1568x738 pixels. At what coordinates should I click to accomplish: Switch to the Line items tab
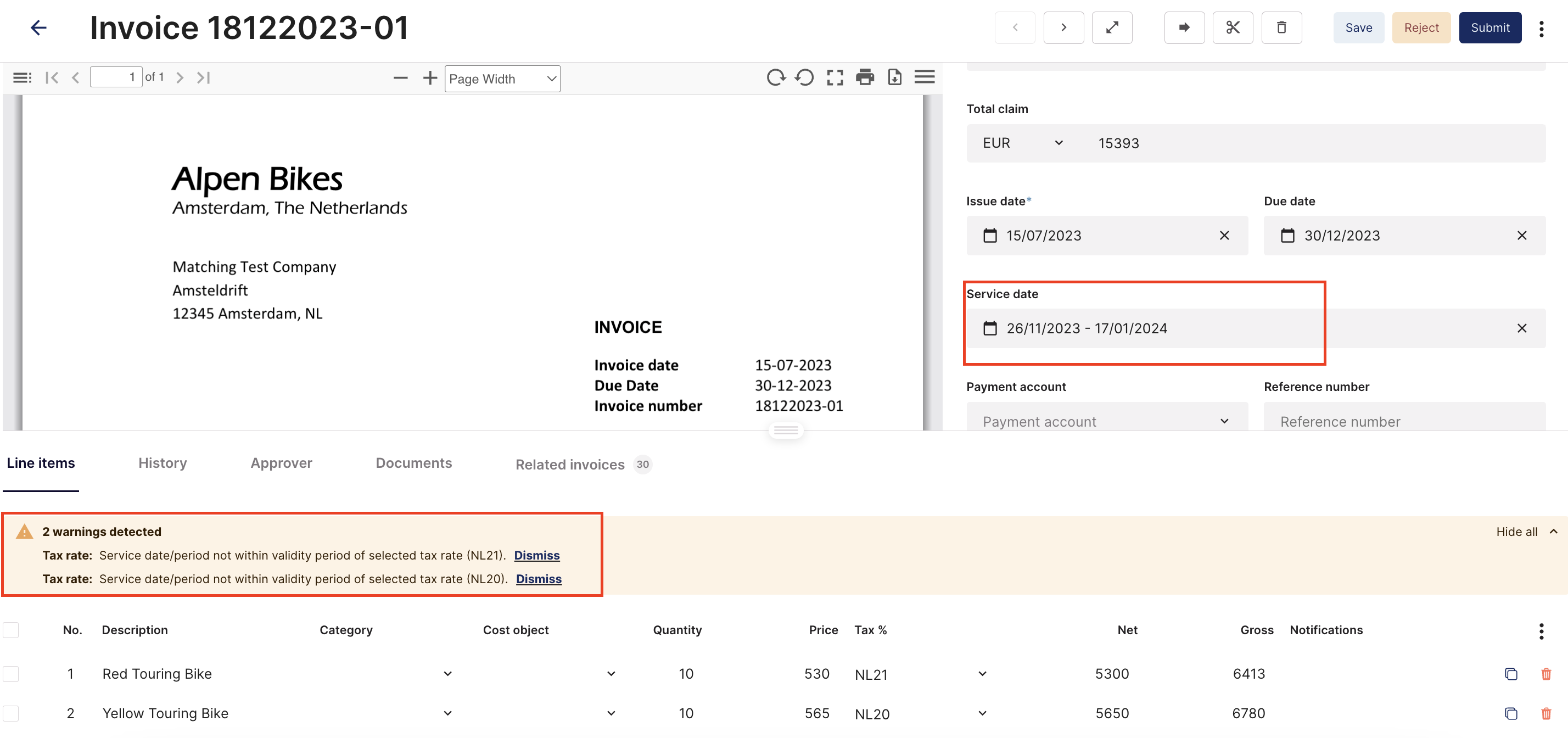tap(41, 463)
